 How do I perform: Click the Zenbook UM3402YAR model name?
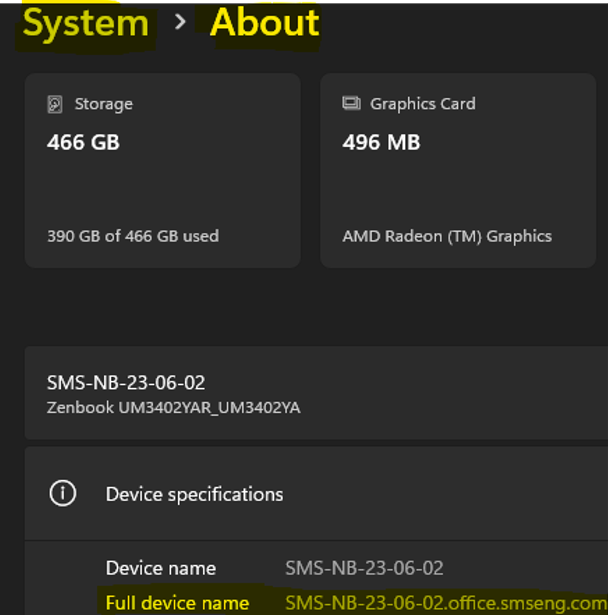coord(173,407)
